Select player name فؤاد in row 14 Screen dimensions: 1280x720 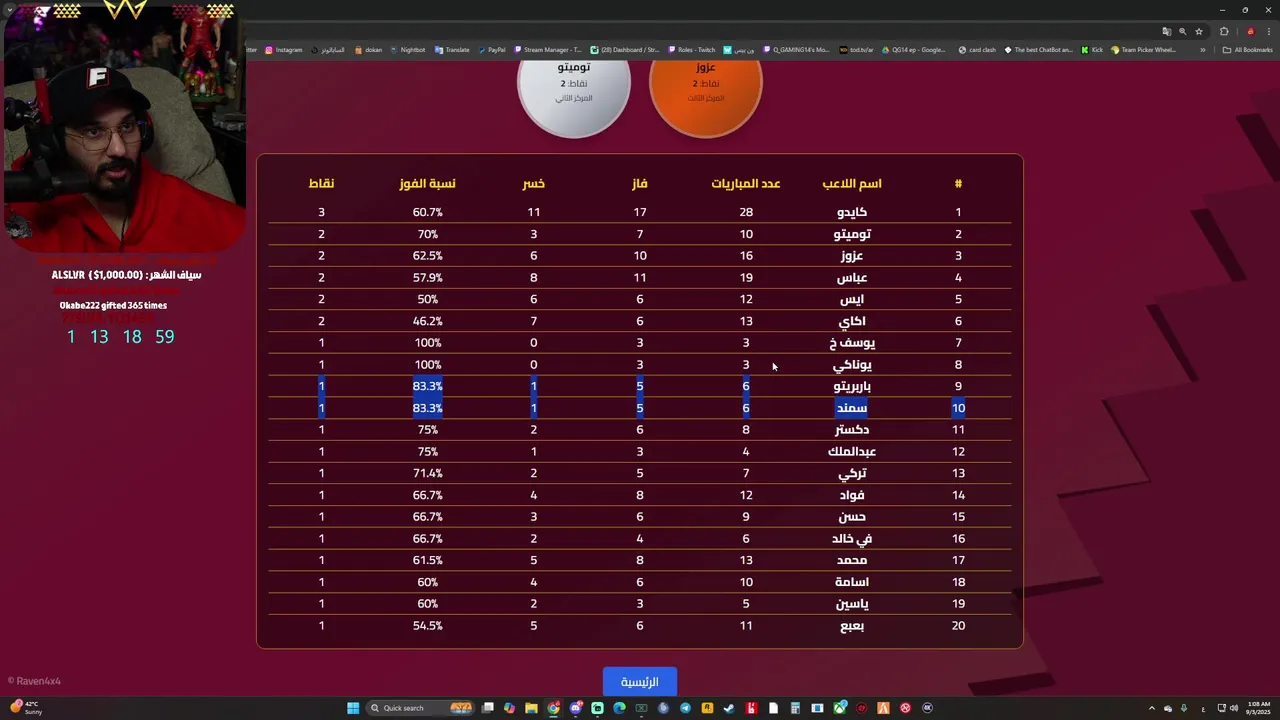pos(852,495)
